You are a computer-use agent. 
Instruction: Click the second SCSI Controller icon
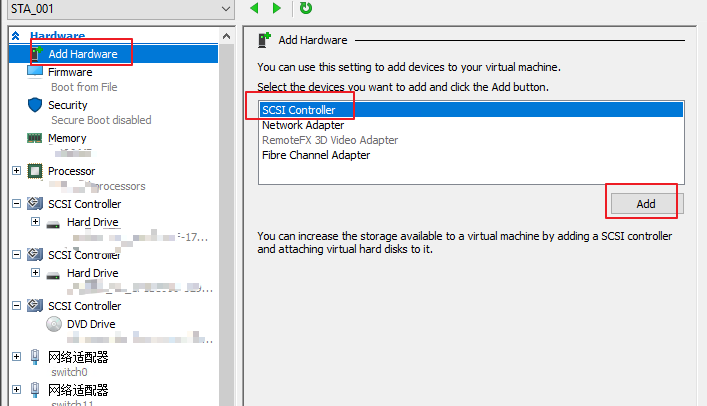click(35, 254)
